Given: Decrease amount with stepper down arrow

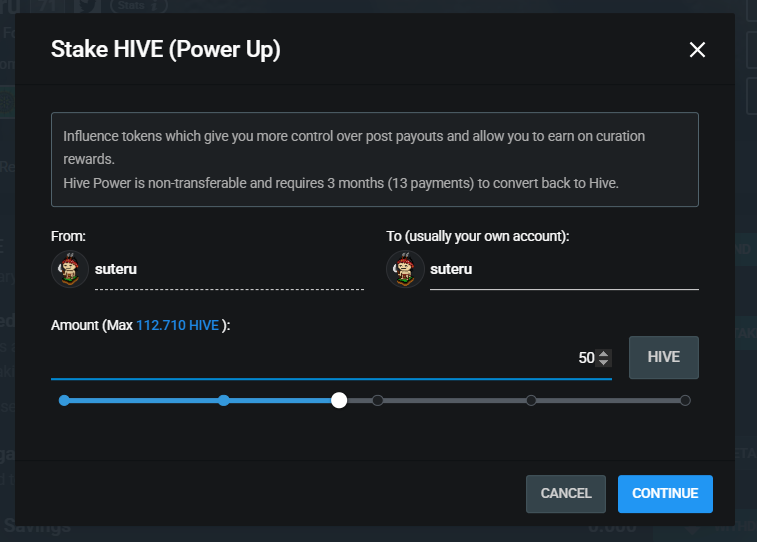Looking at the screenshot, I should click(x=603, y=362).
